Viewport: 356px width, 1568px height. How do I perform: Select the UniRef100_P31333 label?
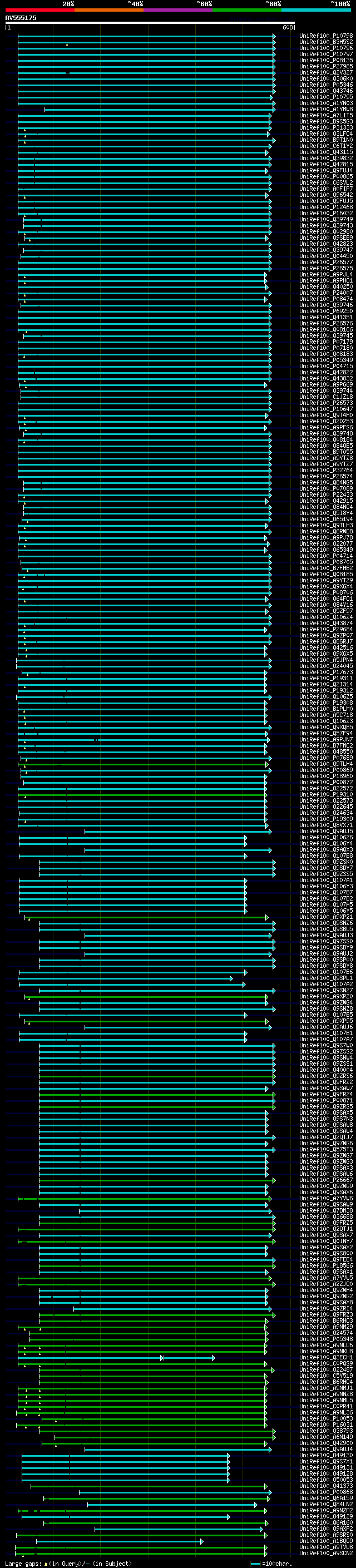pyautogui.click(x=326, y=128)
